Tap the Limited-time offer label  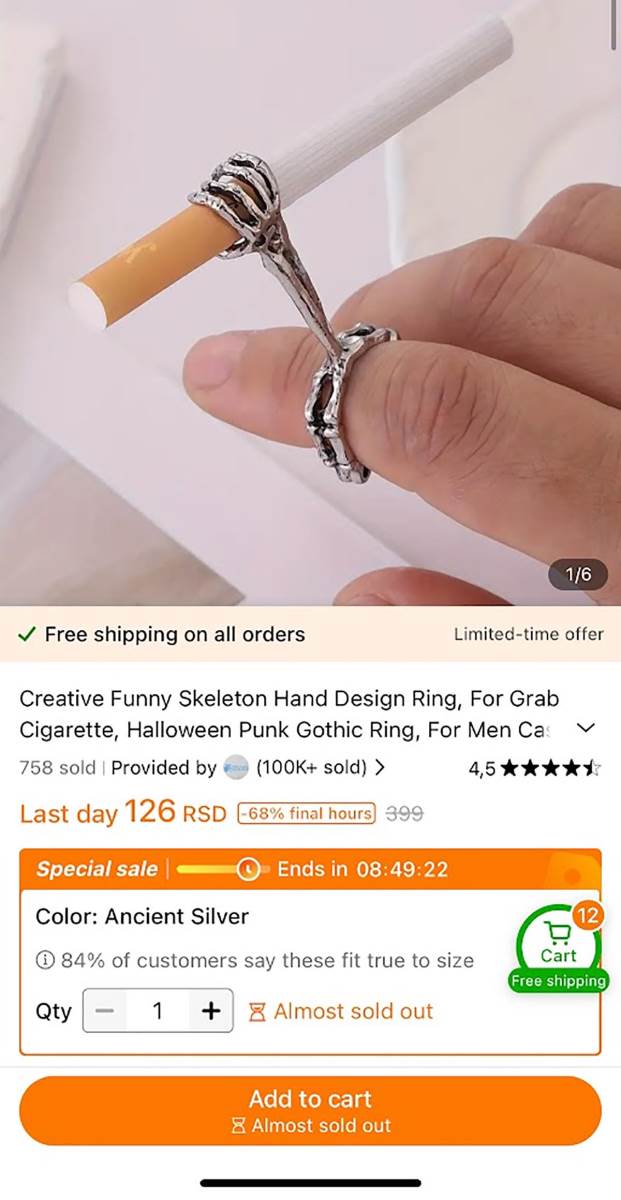coord(529,634)
